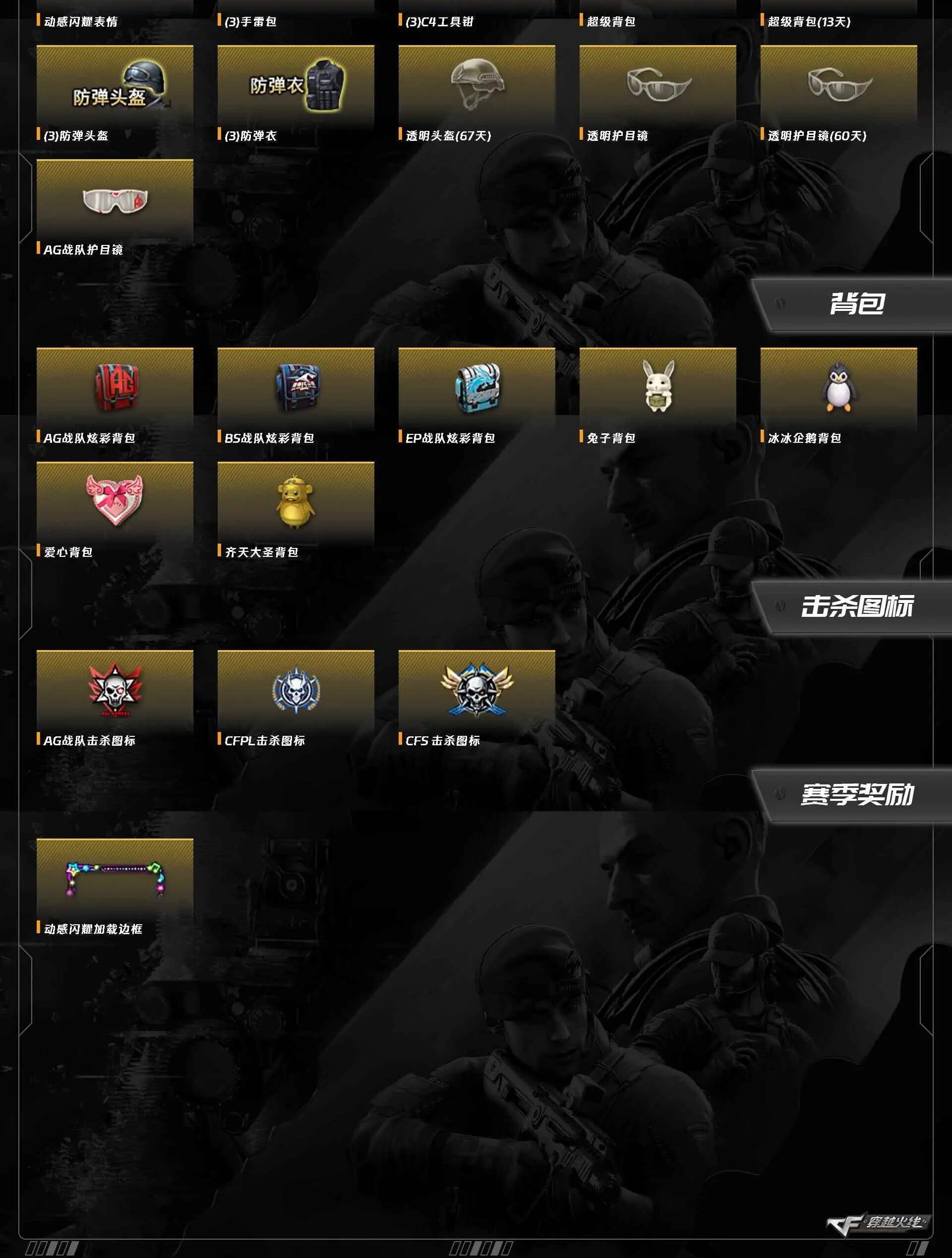952x1258 pixels.
Task: Open the AG战队炫彩背包 red backpack
Action: coord(115,388)
